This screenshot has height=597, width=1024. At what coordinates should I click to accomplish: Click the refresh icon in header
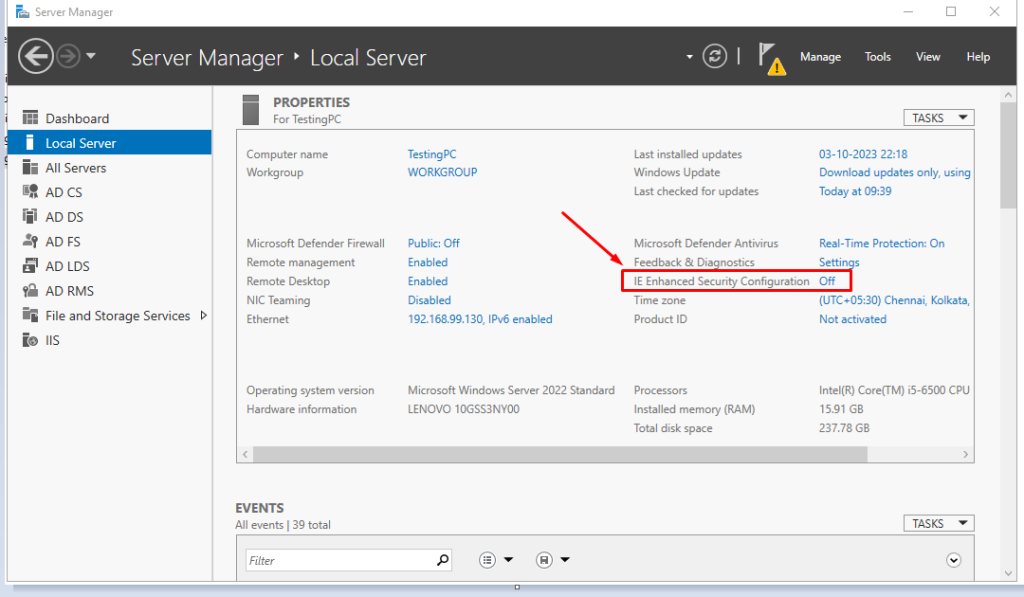click(714, 57)
